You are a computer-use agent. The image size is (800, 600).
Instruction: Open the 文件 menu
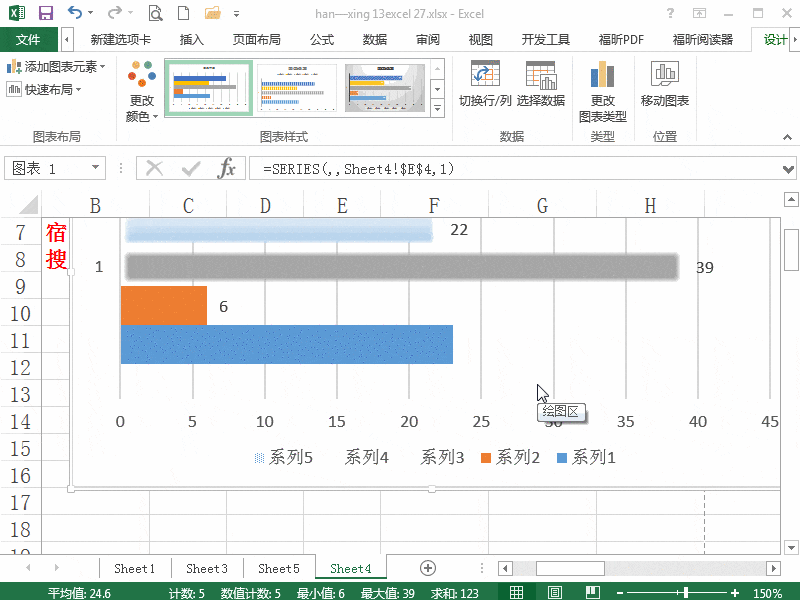click(x=31, y=40)
